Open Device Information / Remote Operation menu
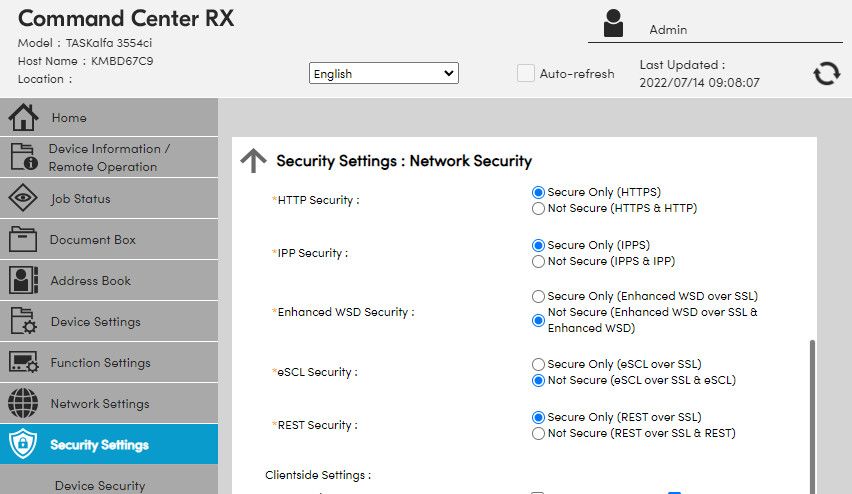Viewport: 852px width, 494px height. [109, 158]
